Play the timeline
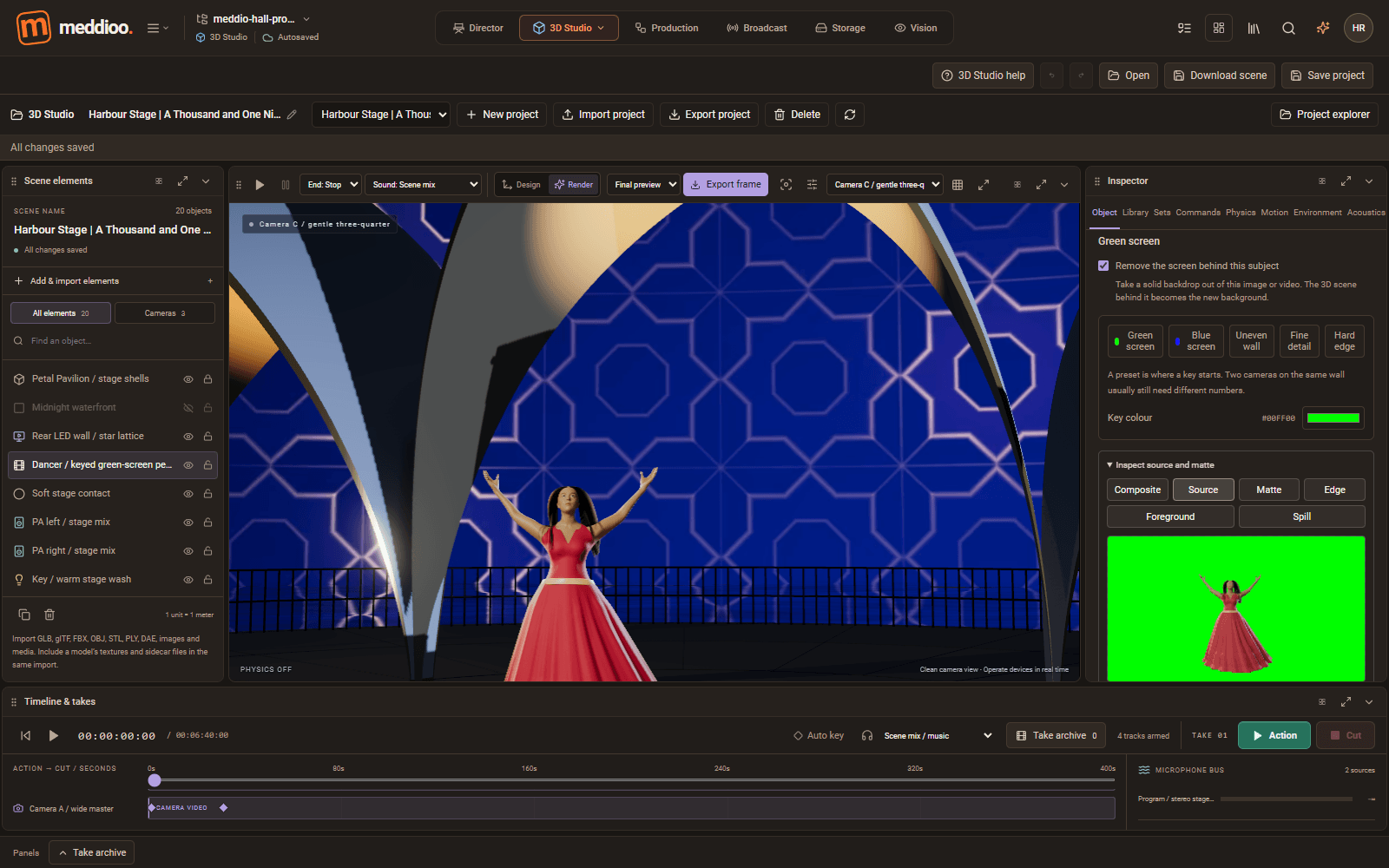 pos(53,735)
